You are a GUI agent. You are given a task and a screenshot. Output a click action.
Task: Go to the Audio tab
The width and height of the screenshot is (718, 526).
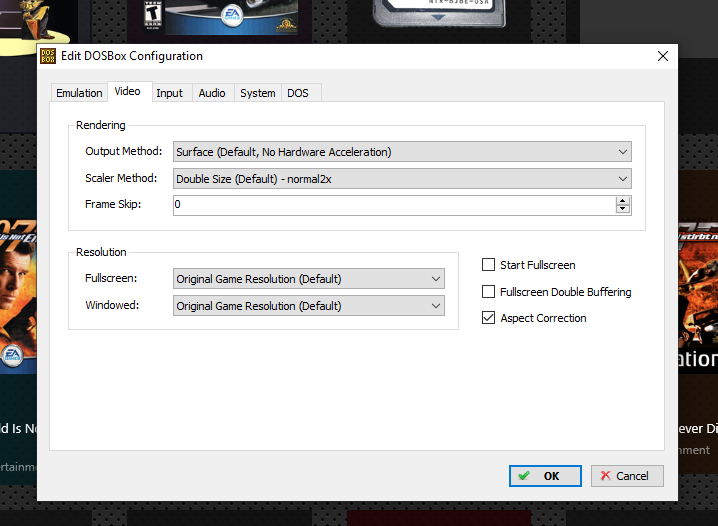(212, 93)
